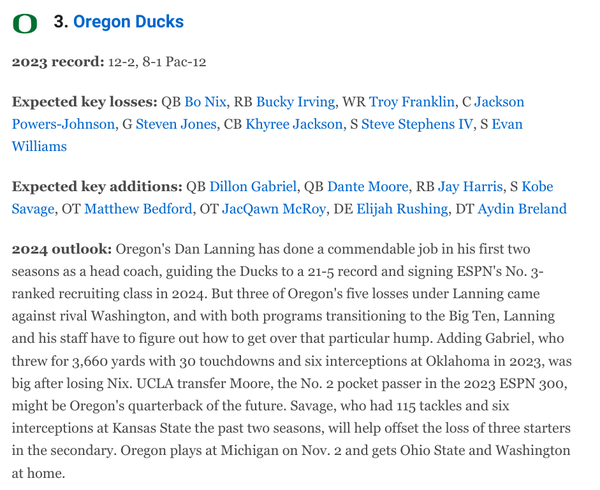Click the Steve Stephens IV link

pyautogui.click(x=417, y=124)
